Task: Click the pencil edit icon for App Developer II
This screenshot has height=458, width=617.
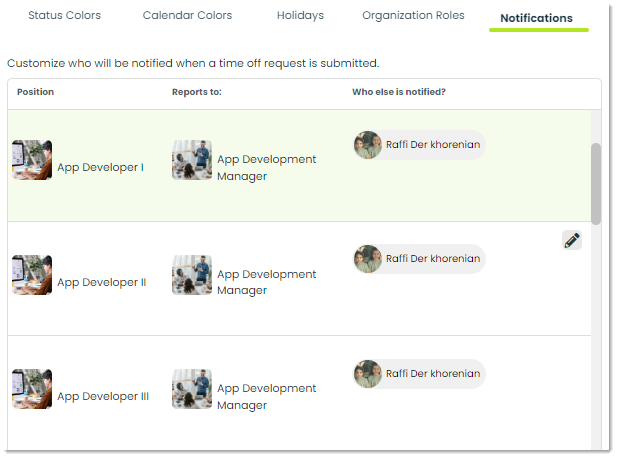Action: (572, 240)
